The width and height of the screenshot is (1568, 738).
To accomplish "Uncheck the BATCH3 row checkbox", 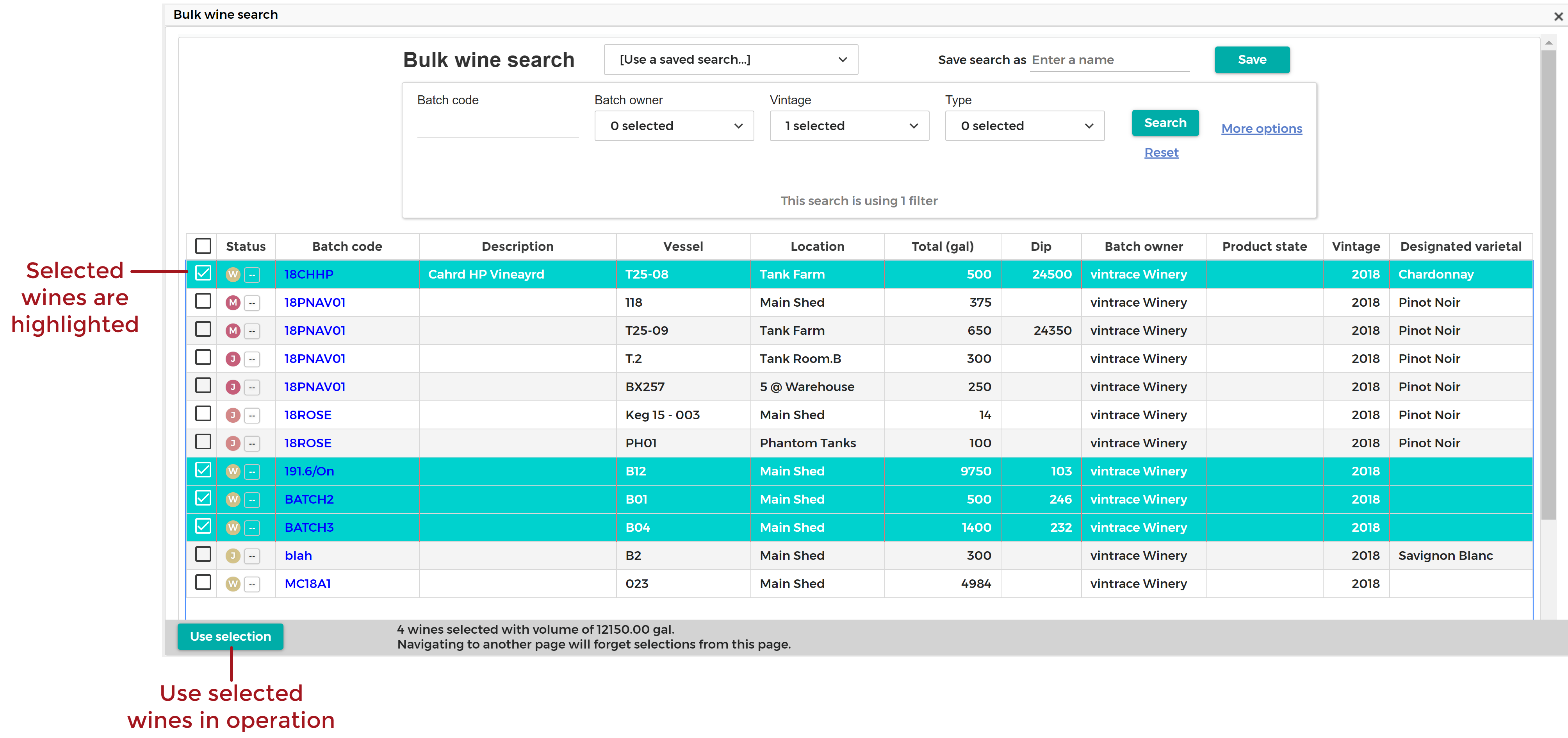I will (203, 526).
